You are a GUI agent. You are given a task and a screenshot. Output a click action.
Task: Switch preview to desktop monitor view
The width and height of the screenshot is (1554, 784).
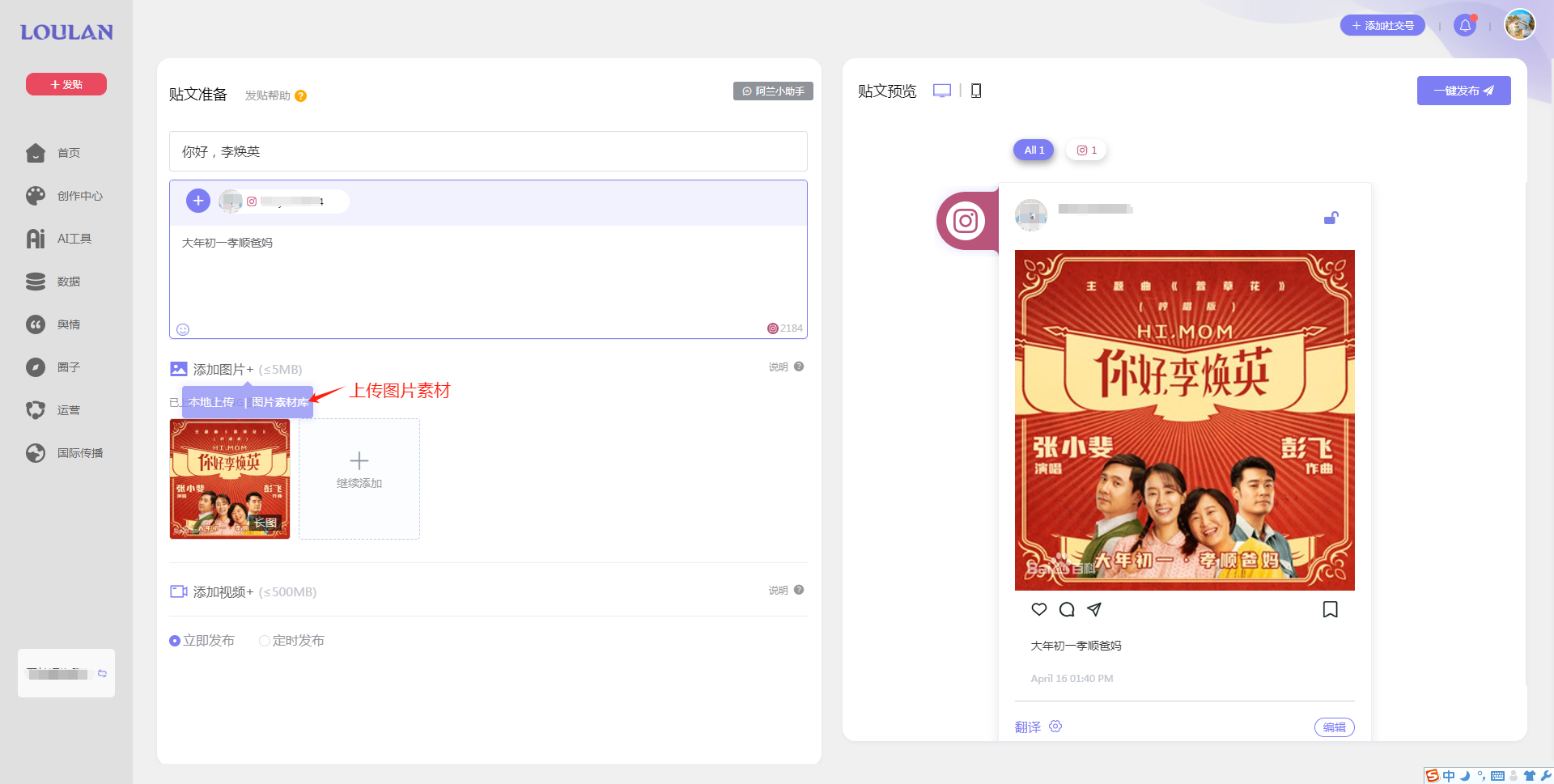(x=942, y=91)
